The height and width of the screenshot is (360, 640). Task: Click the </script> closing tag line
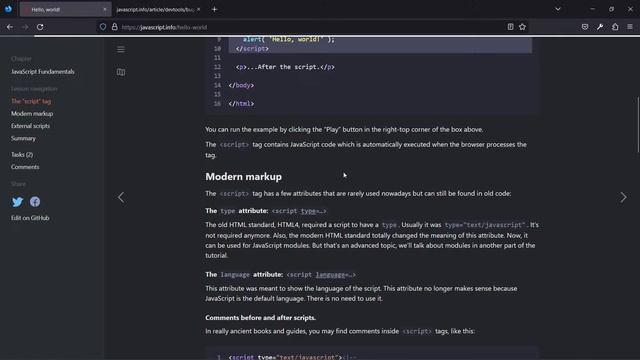(x=252, y=49)
